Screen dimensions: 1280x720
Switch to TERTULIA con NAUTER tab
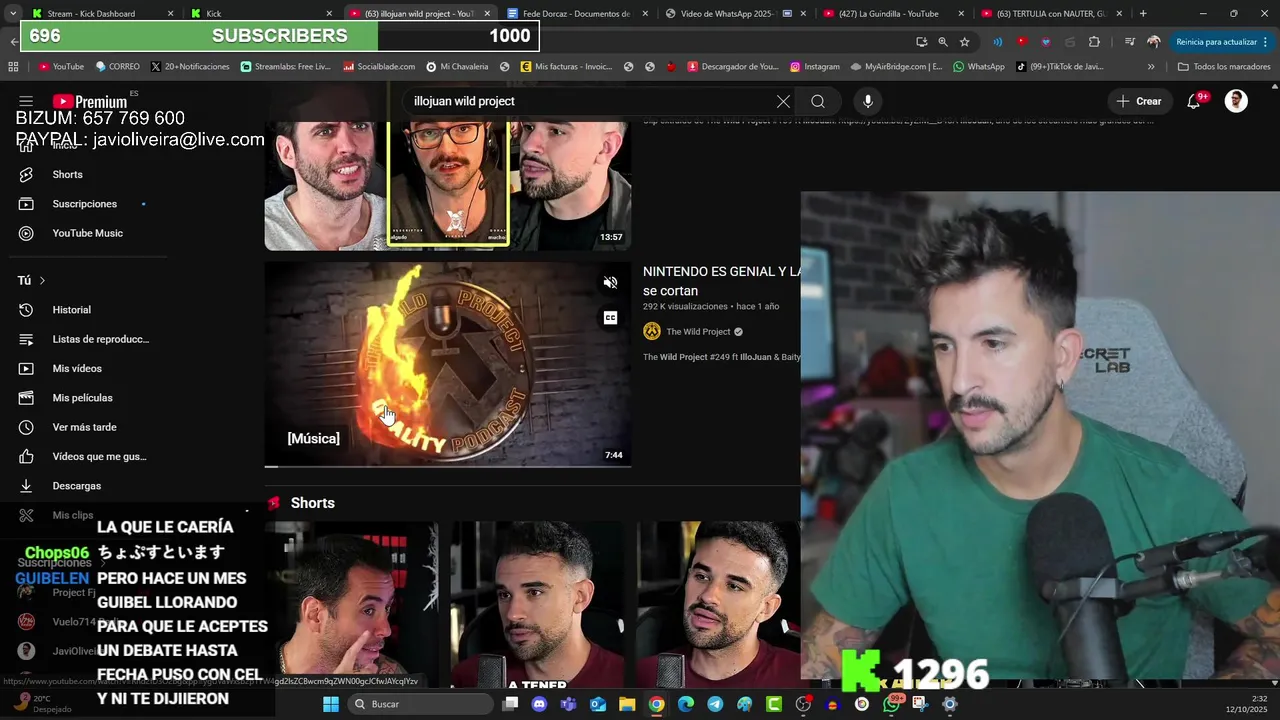[1052, 14]
